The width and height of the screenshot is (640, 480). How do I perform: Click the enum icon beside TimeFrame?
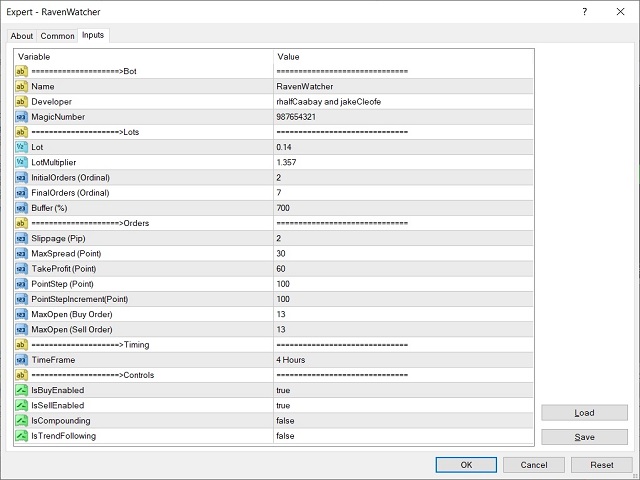click(21, 360)
